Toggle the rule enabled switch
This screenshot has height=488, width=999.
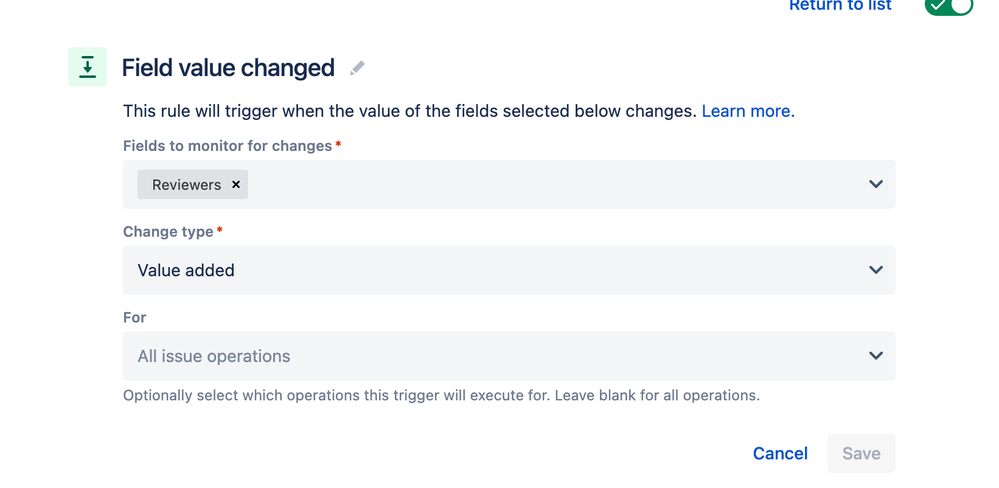[949, 5]
